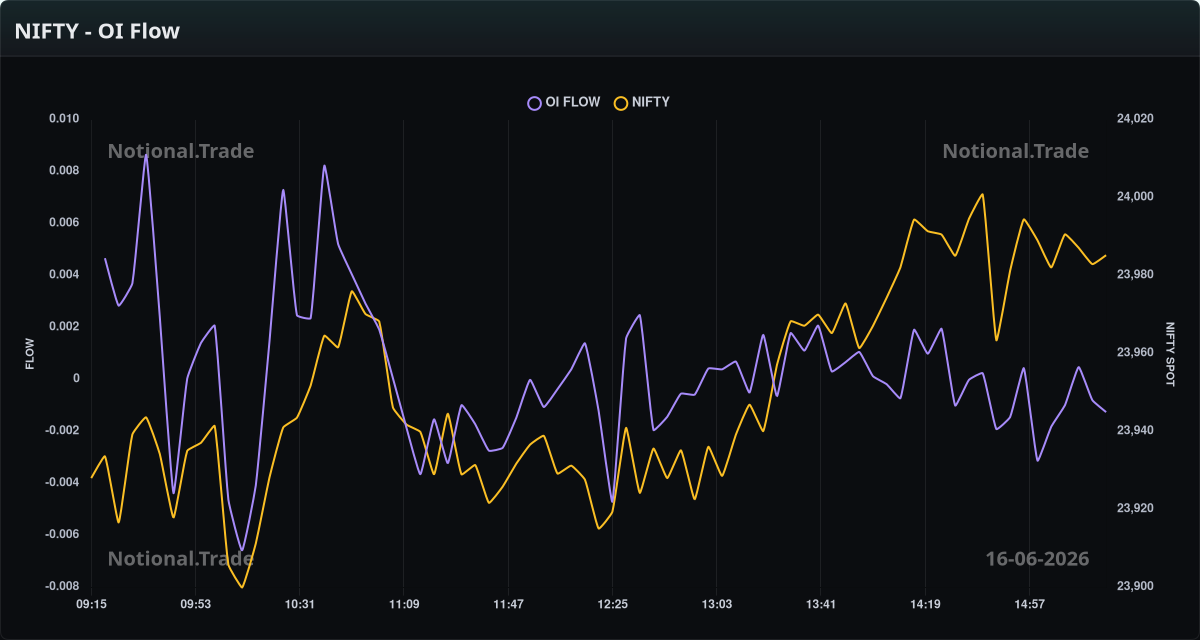Click the 11:47 time axis label
Screen dimensions: 1200x640
508,604
